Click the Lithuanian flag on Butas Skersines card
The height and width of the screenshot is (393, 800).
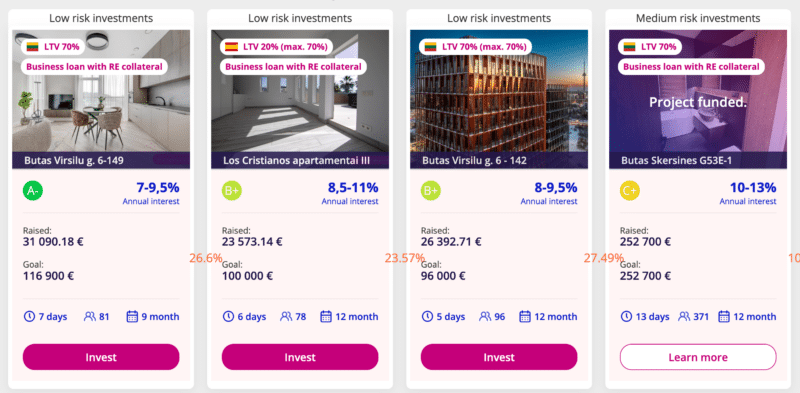point(630,47)
